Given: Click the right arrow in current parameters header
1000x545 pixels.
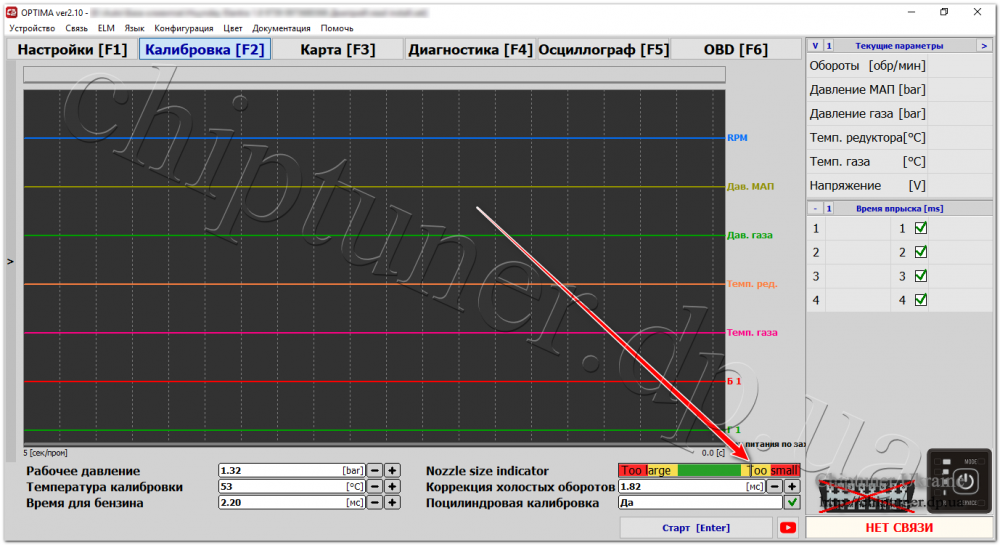Looking at the screenshot, I should coord(984,46).
